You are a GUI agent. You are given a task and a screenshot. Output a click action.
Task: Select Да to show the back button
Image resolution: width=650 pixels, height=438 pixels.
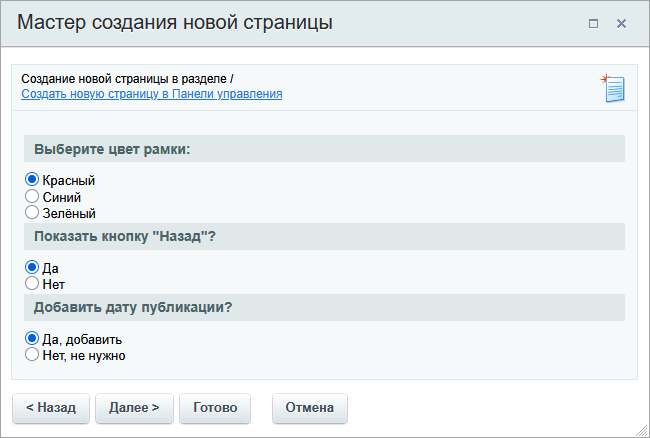click(x=32, y=268)
